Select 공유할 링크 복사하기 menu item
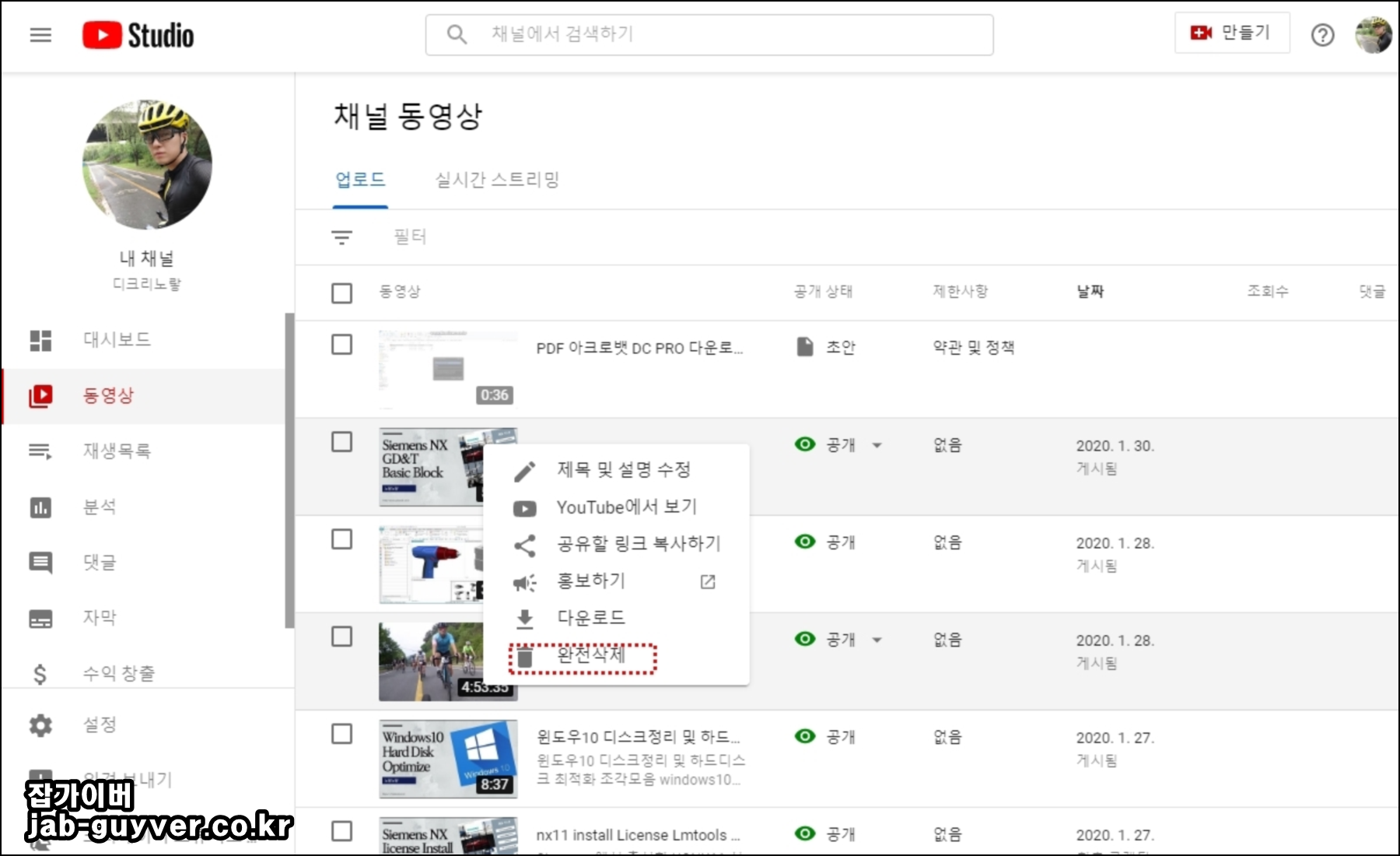Image resolution: width=1400 pixels, height=856 pixels. point(616,544)
